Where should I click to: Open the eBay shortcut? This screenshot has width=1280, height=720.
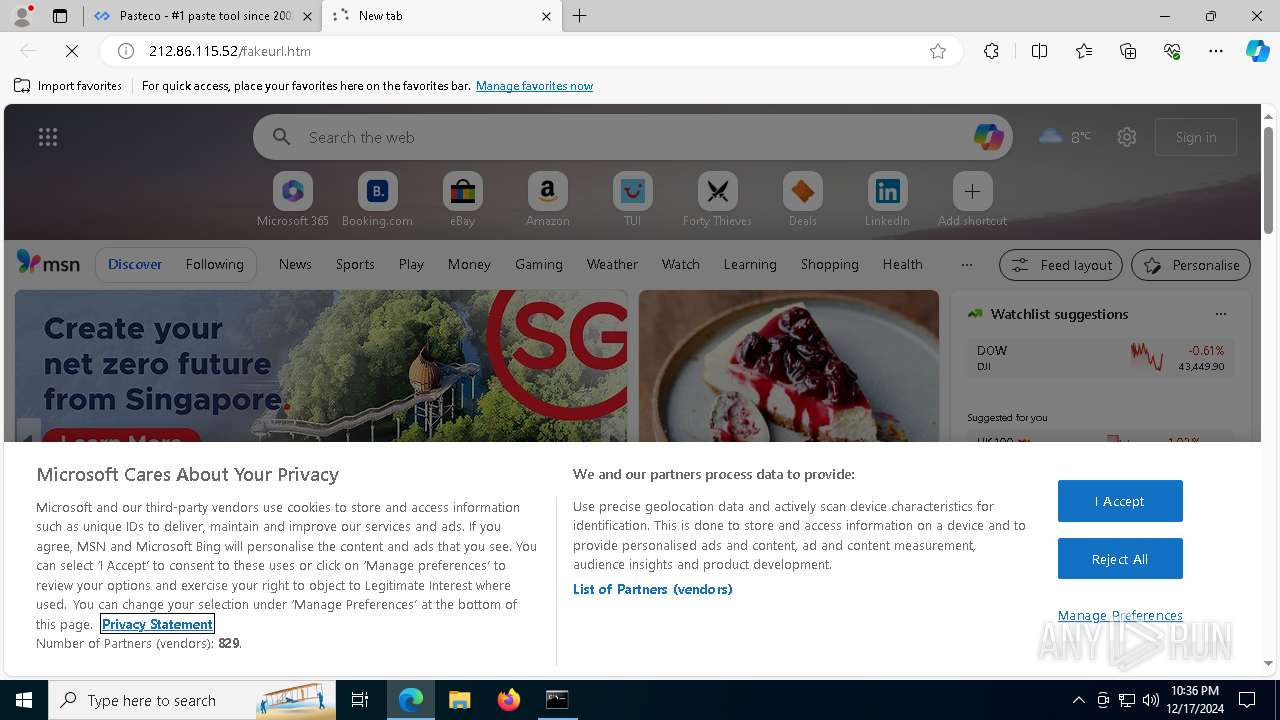tap(462, 199)
